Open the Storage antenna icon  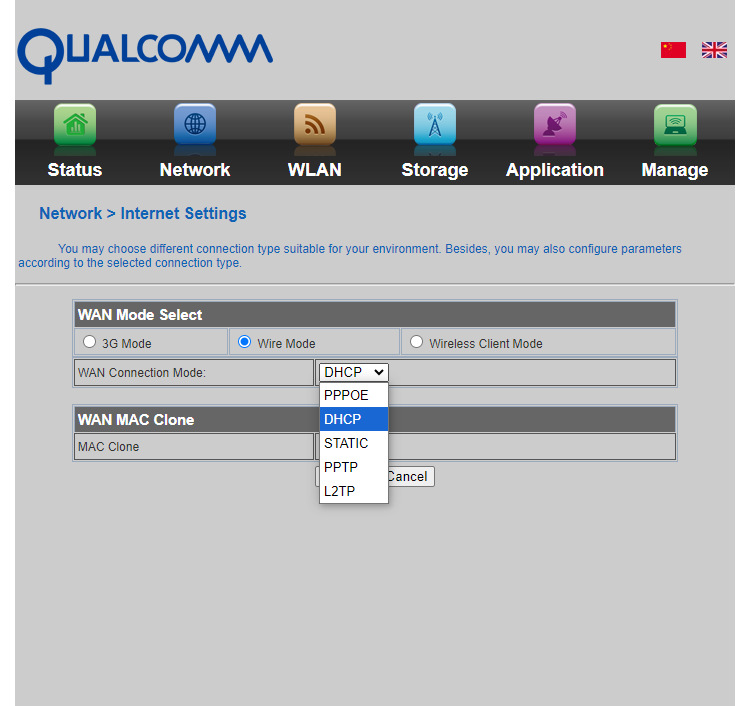pos(435,125)
